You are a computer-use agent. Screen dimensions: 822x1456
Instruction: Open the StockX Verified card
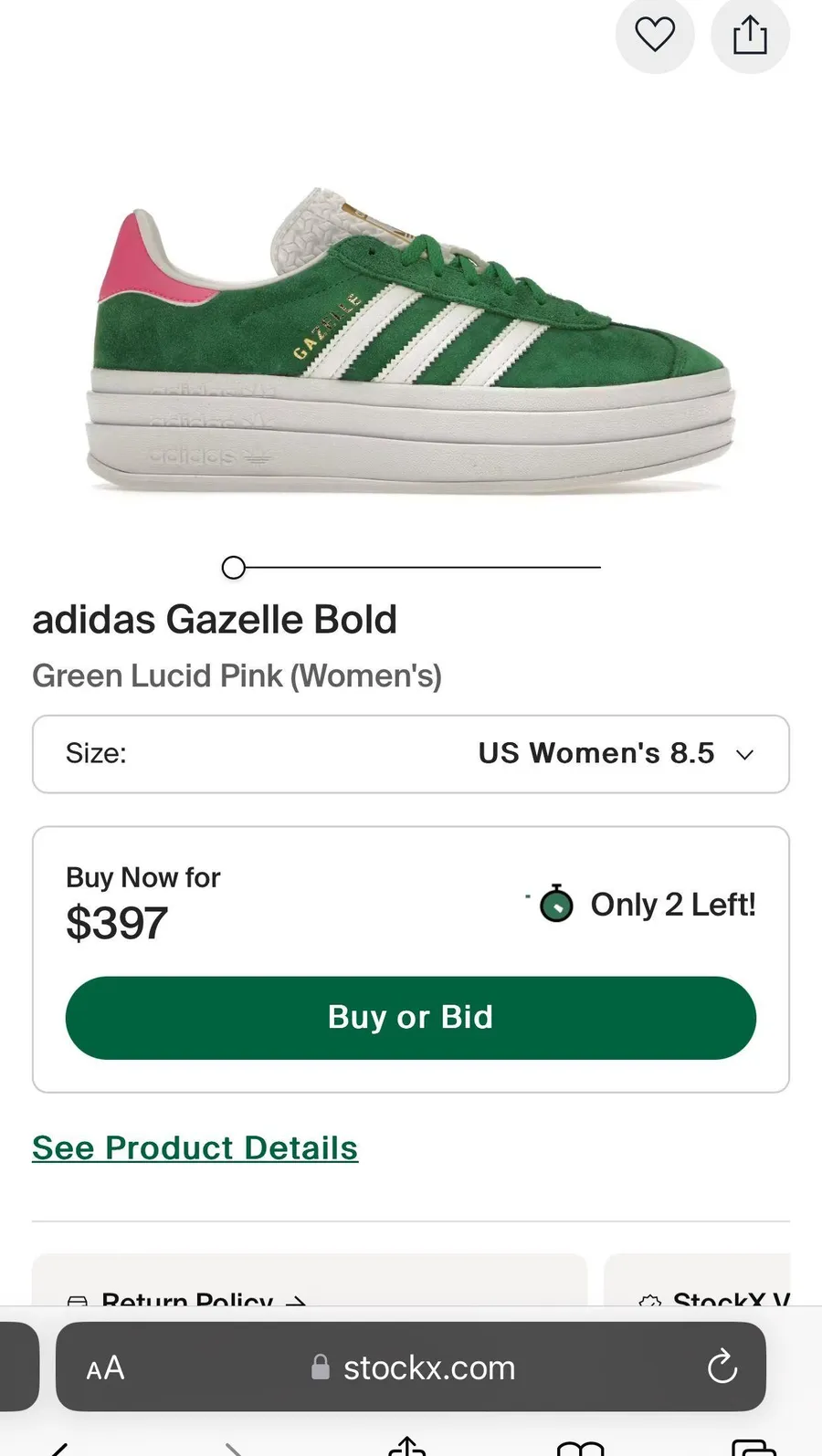click(x=698, y=1279)
